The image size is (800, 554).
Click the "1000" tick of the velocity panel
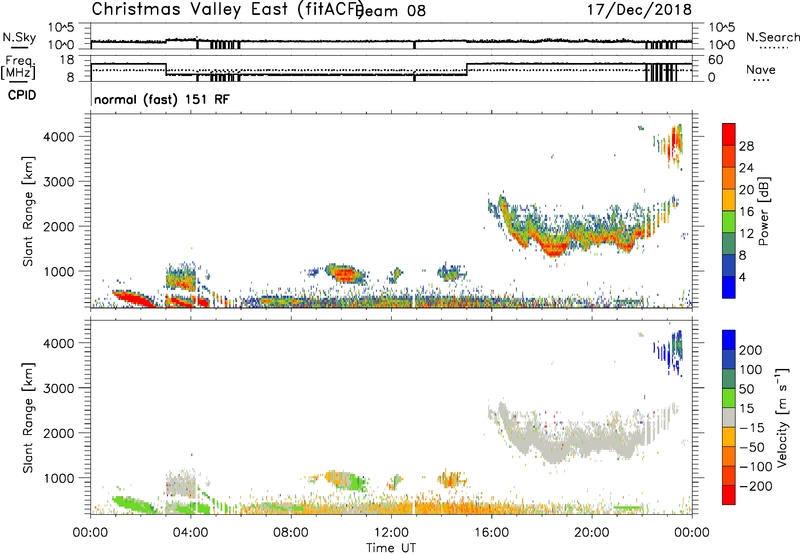58,478
